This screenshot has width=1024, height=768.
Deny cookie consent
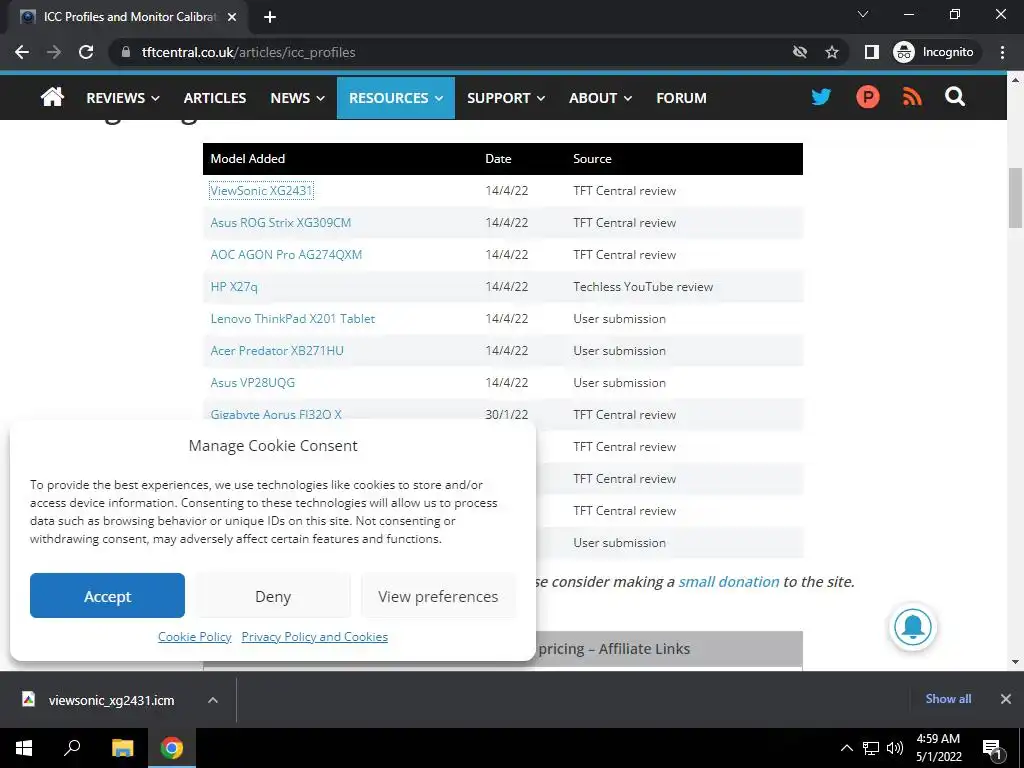(273, 596)
